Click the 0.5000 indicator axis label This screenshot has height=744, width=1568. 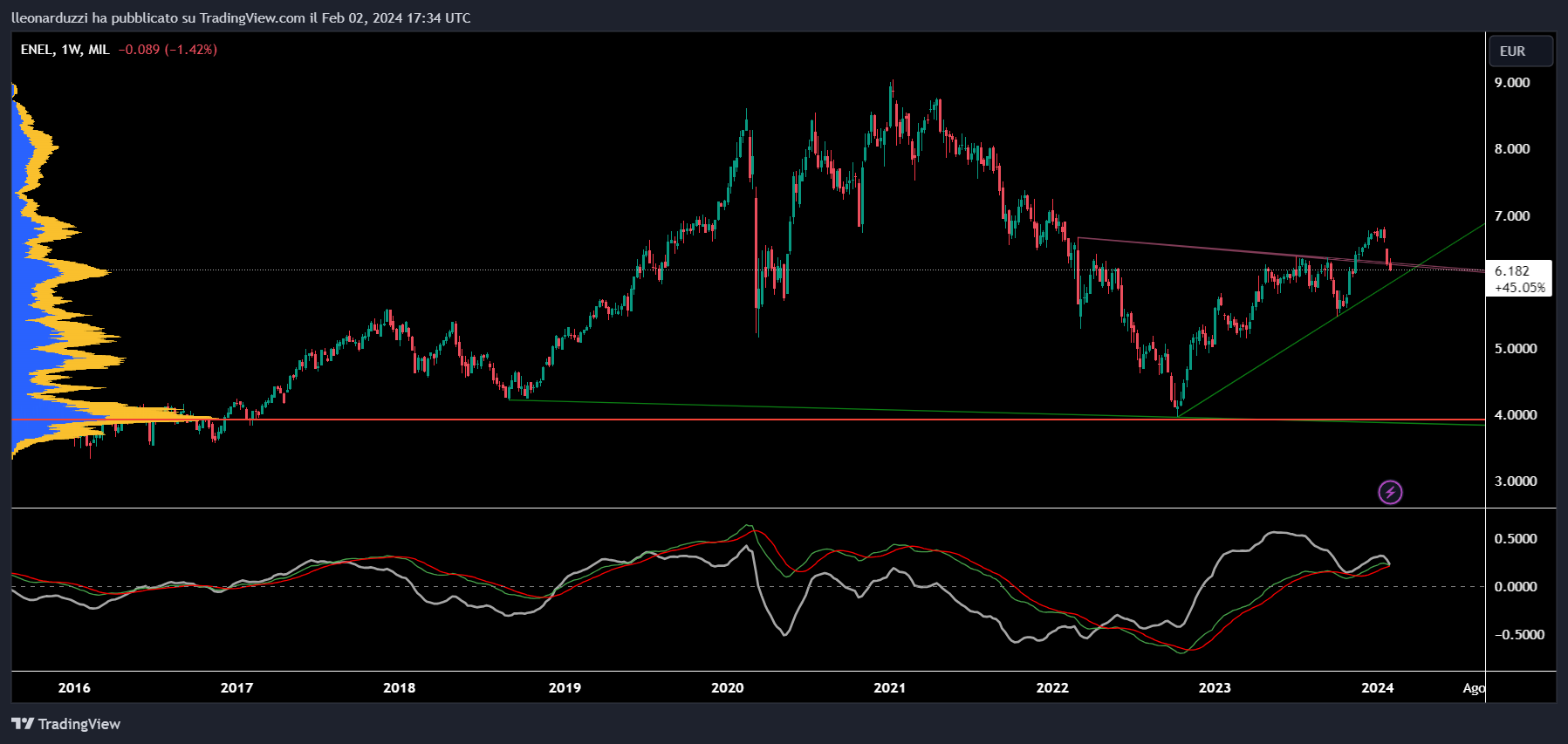click(x=1516, y=539)
